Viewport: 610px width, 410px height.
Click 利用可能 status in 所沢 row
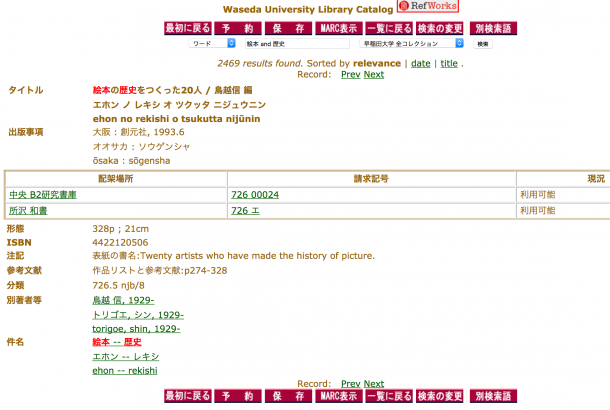538,211
